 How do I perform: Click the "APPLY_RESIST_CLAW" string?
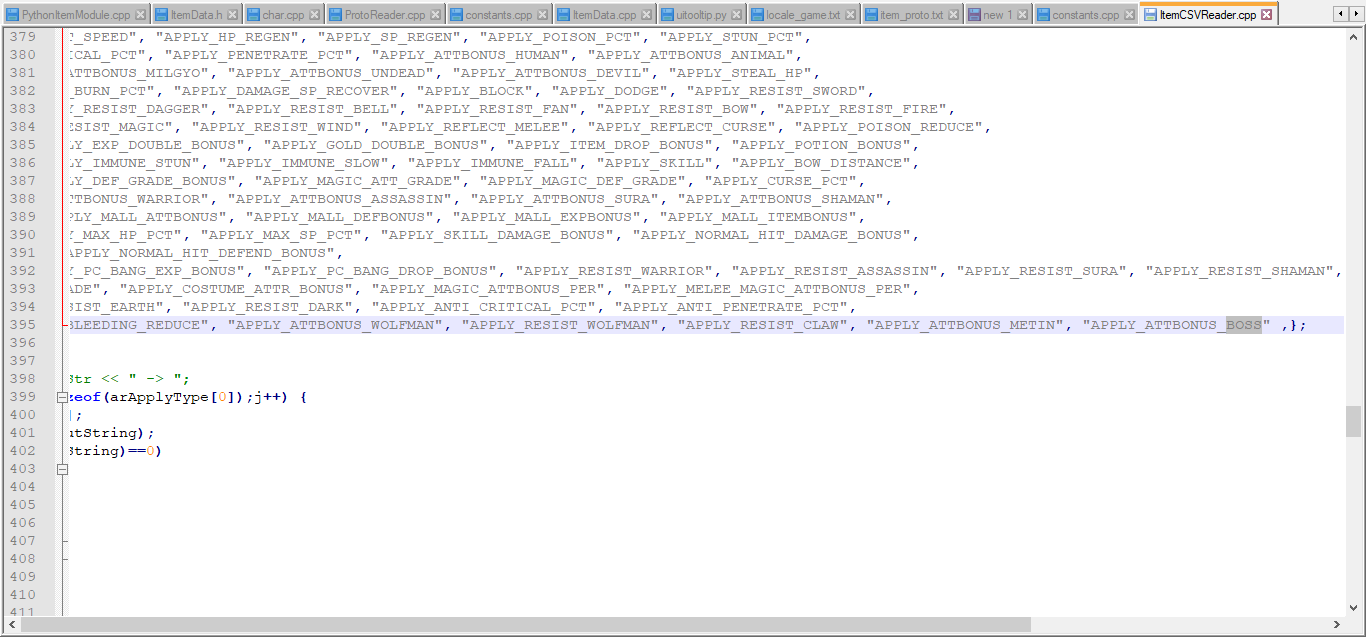point(763,325)
